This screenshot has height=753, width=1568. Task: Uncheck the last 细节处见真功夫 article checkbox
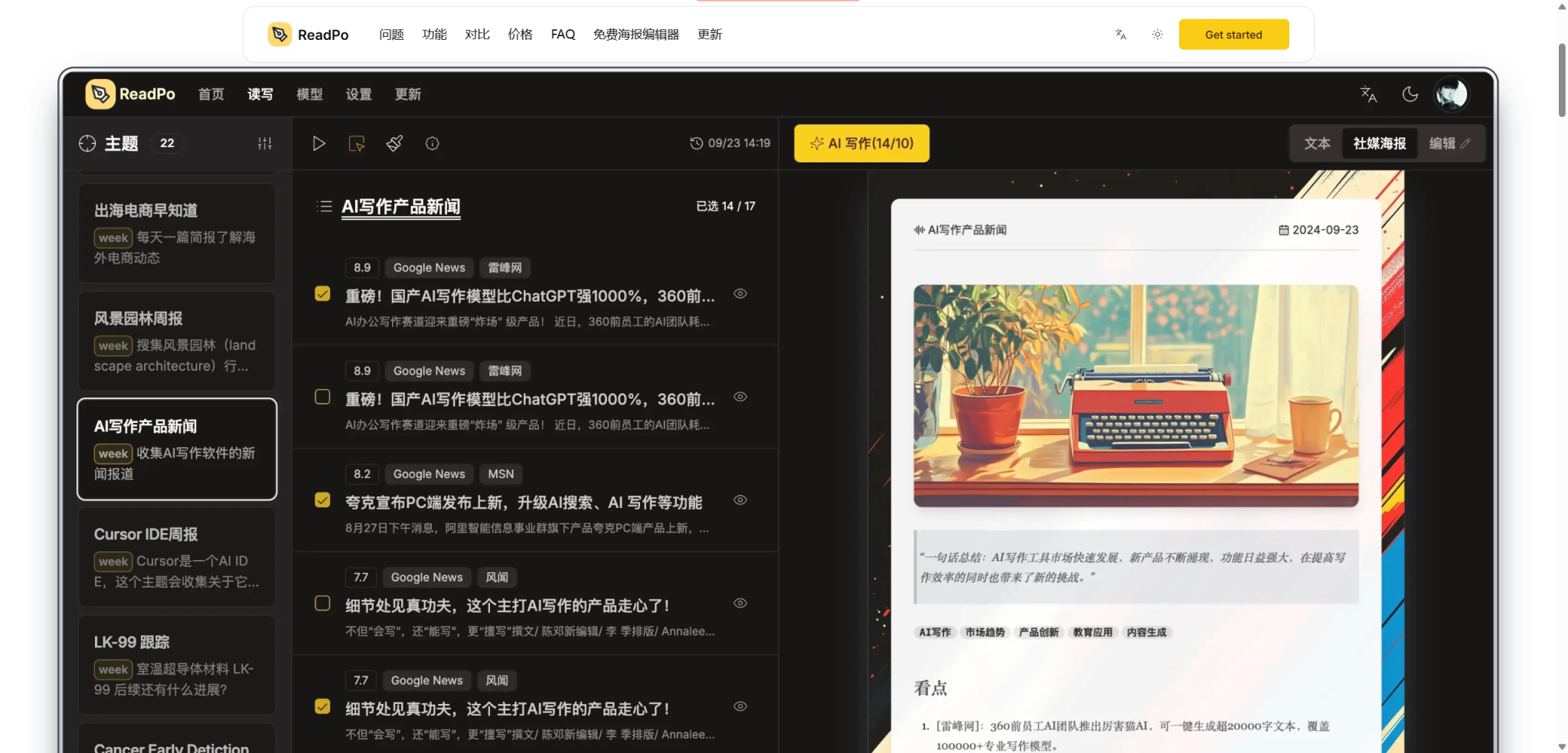click(322, 706)
